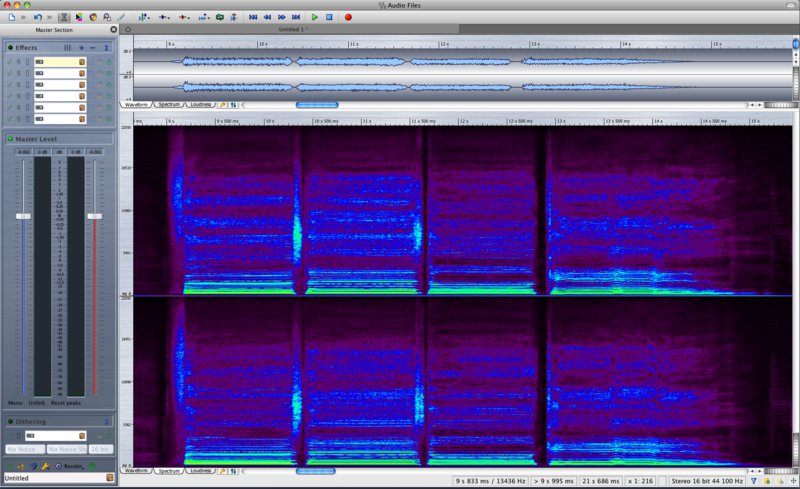Select the toolbar icon left of magnifier

pyautogui.click(x=93, y=17)
